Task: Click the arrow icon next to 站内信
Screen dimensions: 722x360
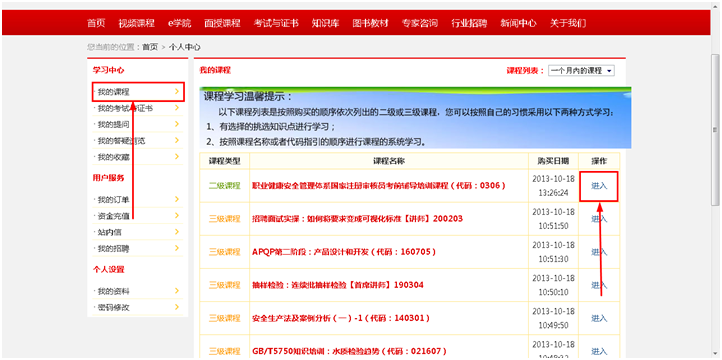Action: click(177, 232)
